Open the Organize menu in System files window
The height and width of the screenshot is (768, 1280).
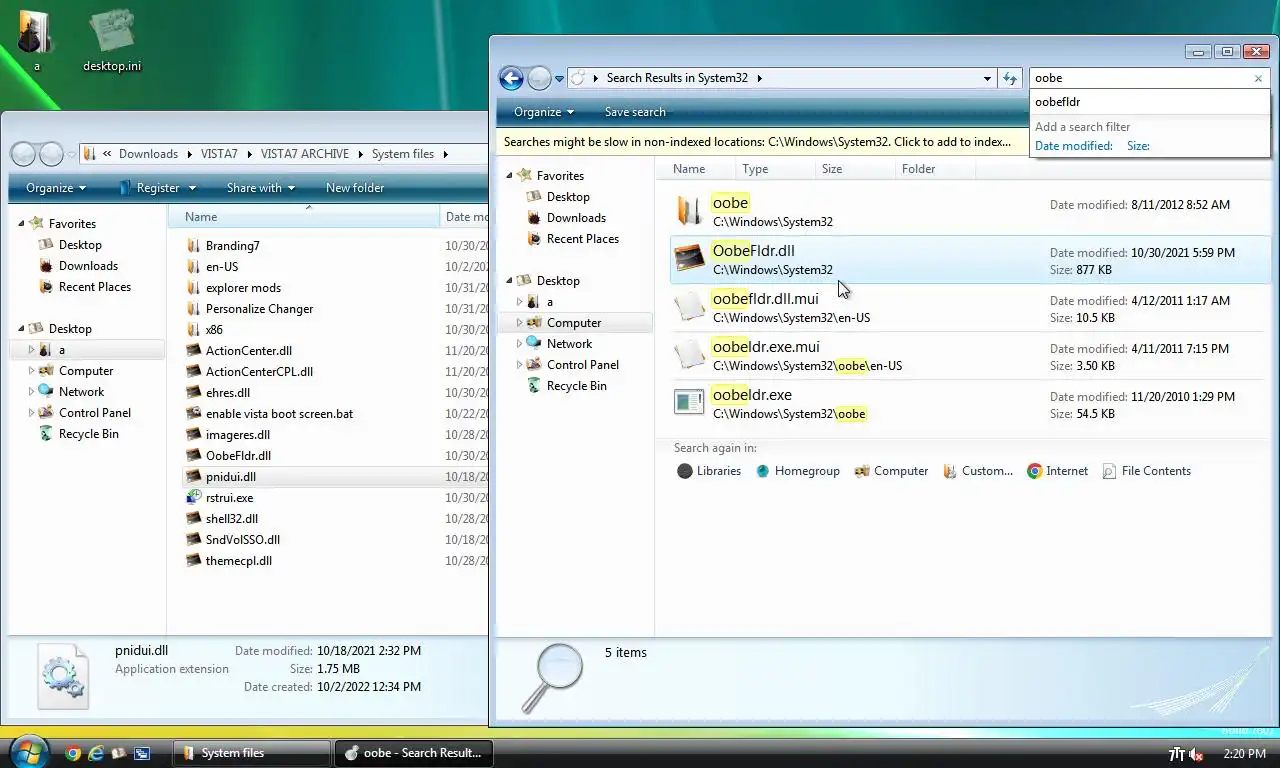(56, 188)
